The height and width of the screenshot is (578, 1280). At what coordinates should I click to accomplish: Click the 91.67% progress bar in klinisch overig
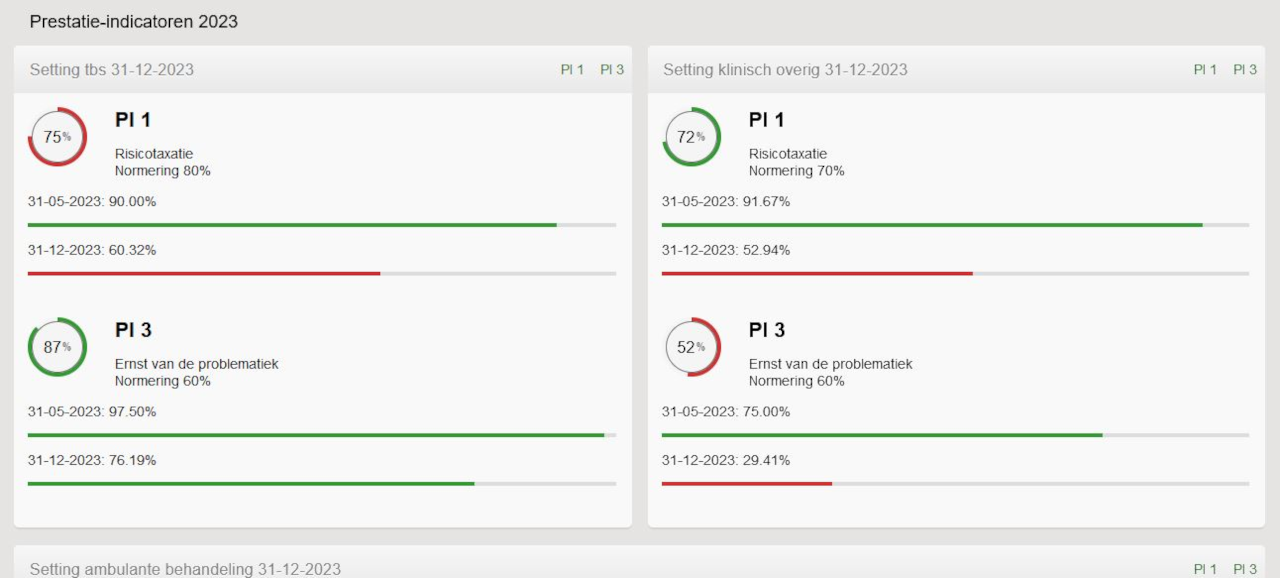(x=932, y=225)
